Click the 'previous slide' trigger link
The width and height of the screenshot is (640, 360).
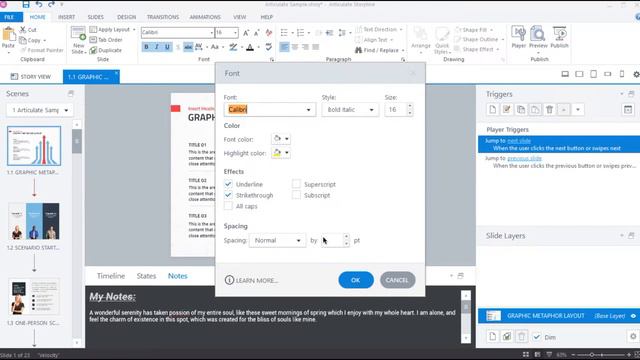(524, 158)
